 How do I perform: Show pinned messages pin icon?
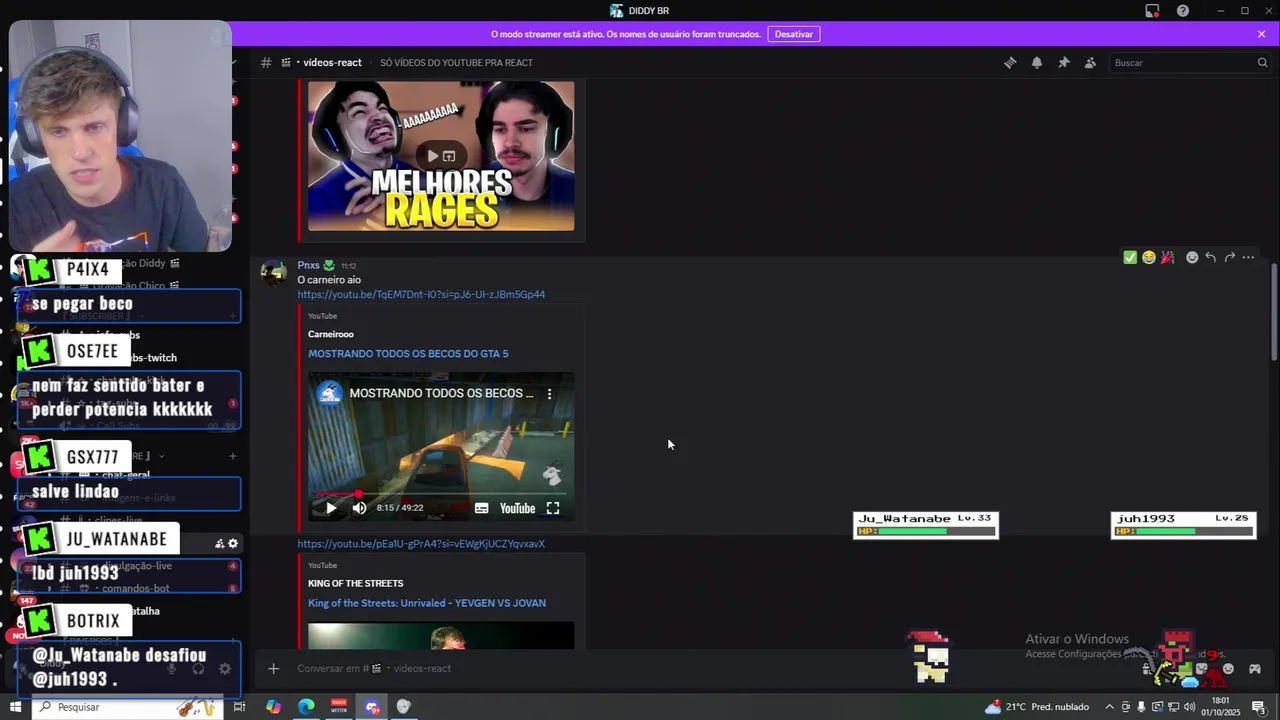tap(1064, 62)
